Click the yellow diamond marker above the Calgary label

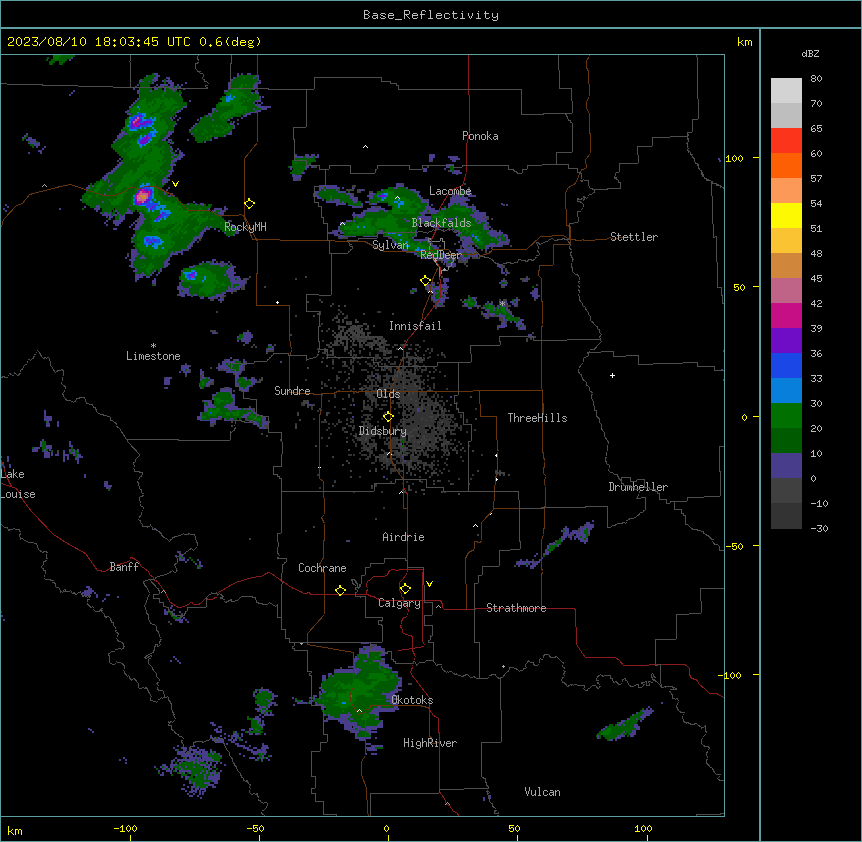point(405,589)
